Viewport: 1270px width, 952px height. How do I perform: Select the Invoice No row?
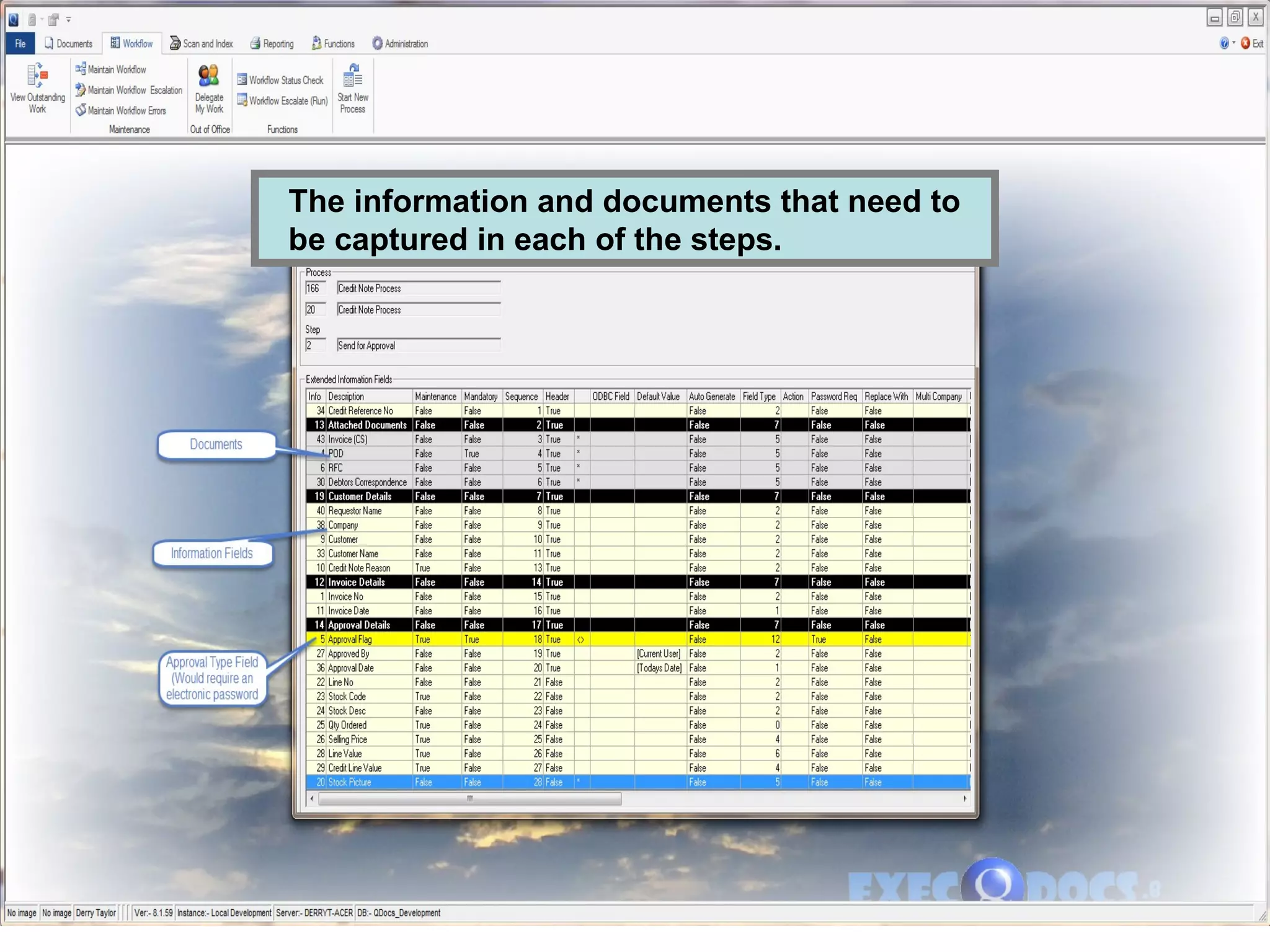pyautogui.click(x=637, y=596)
